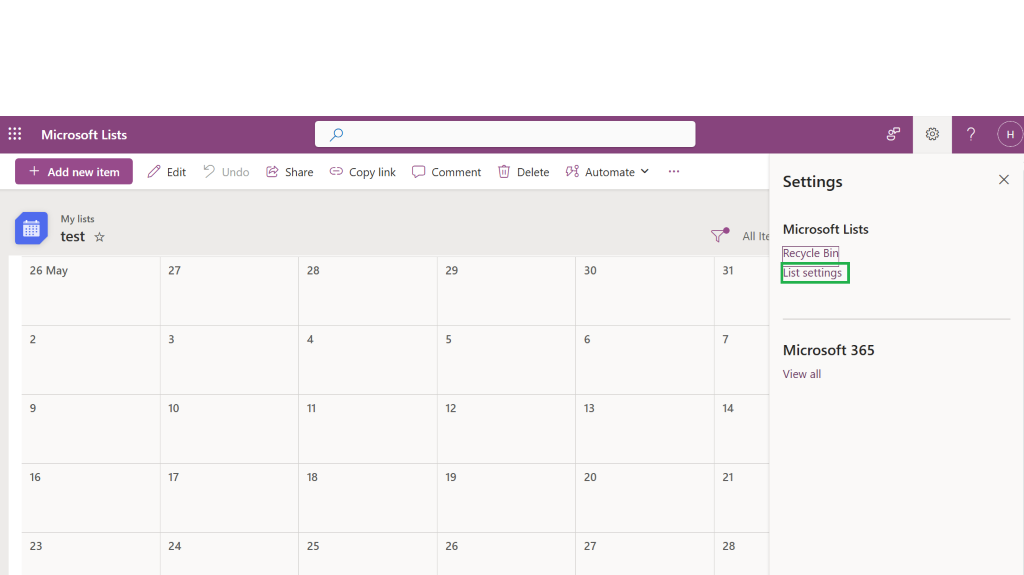The image size is (1024, 575).
Task: Click Add new item button
Action: pyautogui.click(x=74, y=172)
